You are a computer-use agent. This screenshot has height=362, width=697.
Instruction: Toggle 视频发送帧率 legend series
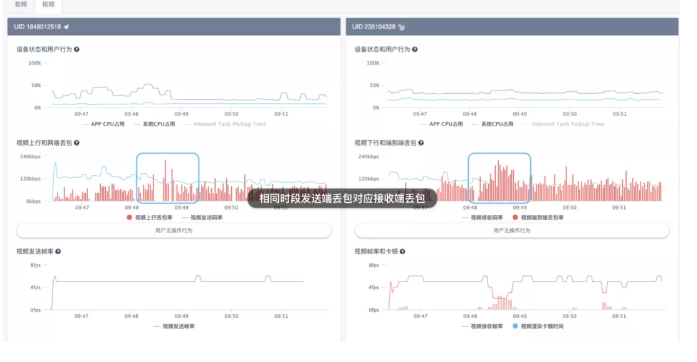(174, 326)
